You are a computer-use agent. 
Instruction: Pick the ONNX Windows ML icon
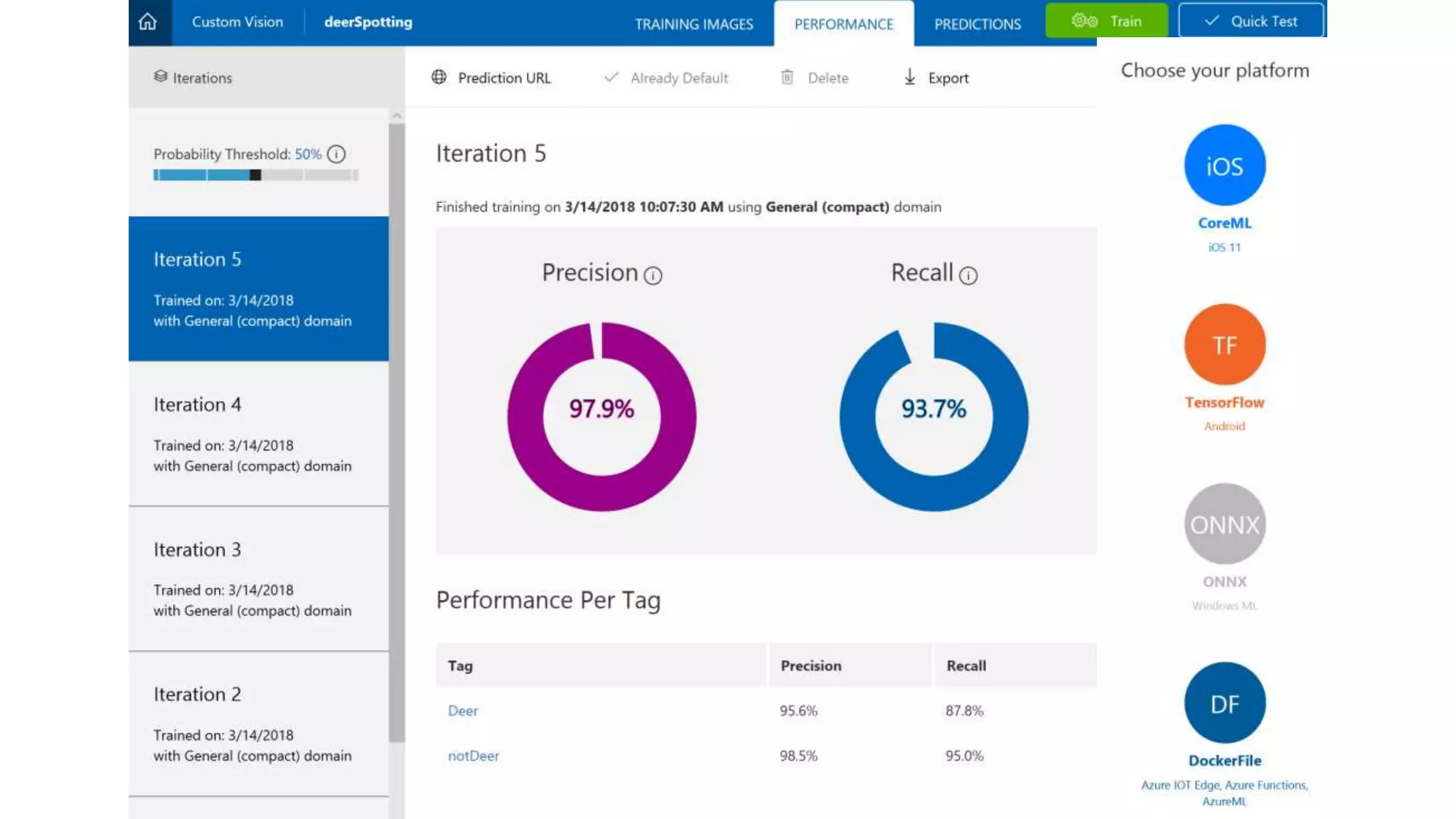pyautogui.click(x=1224, y=525)
